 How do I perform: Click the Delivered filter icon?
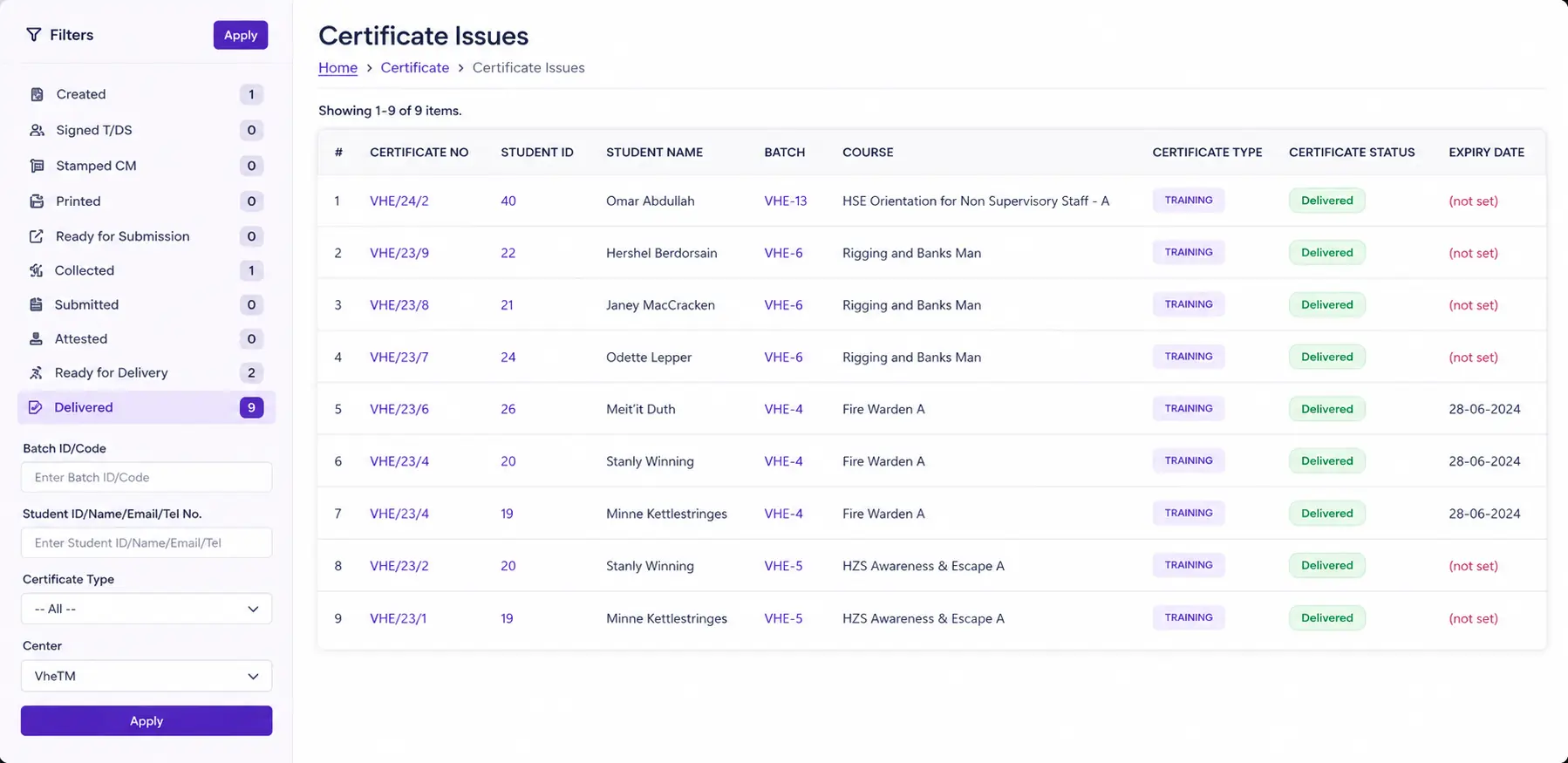point(35,407)
